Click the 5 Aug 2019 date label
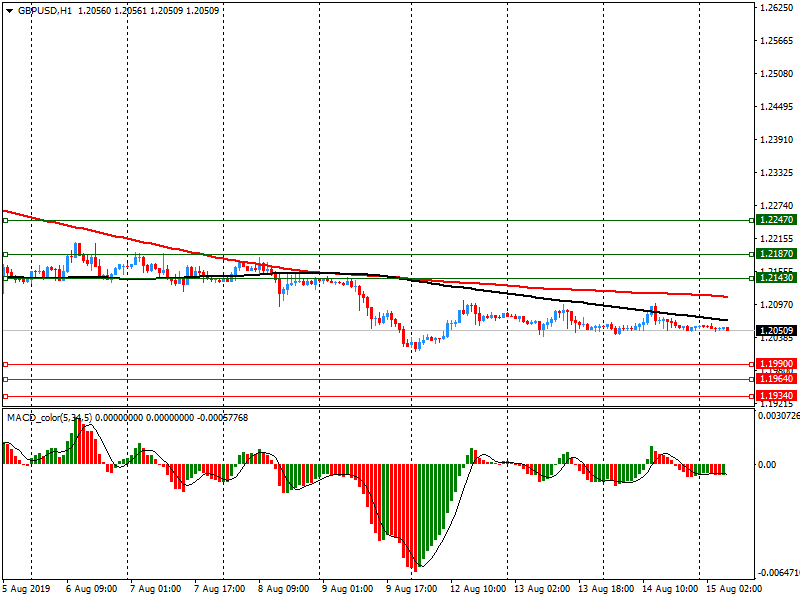Screen dimensions: 800x600 [27, 589]
